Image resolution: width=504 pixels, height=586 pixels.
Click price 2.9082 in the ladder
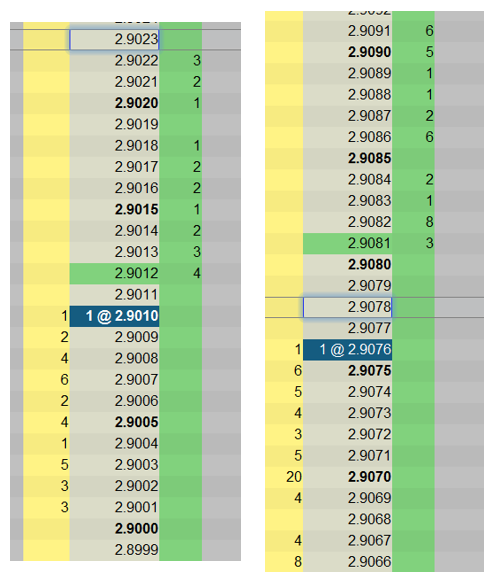click(x=370, y=222)
